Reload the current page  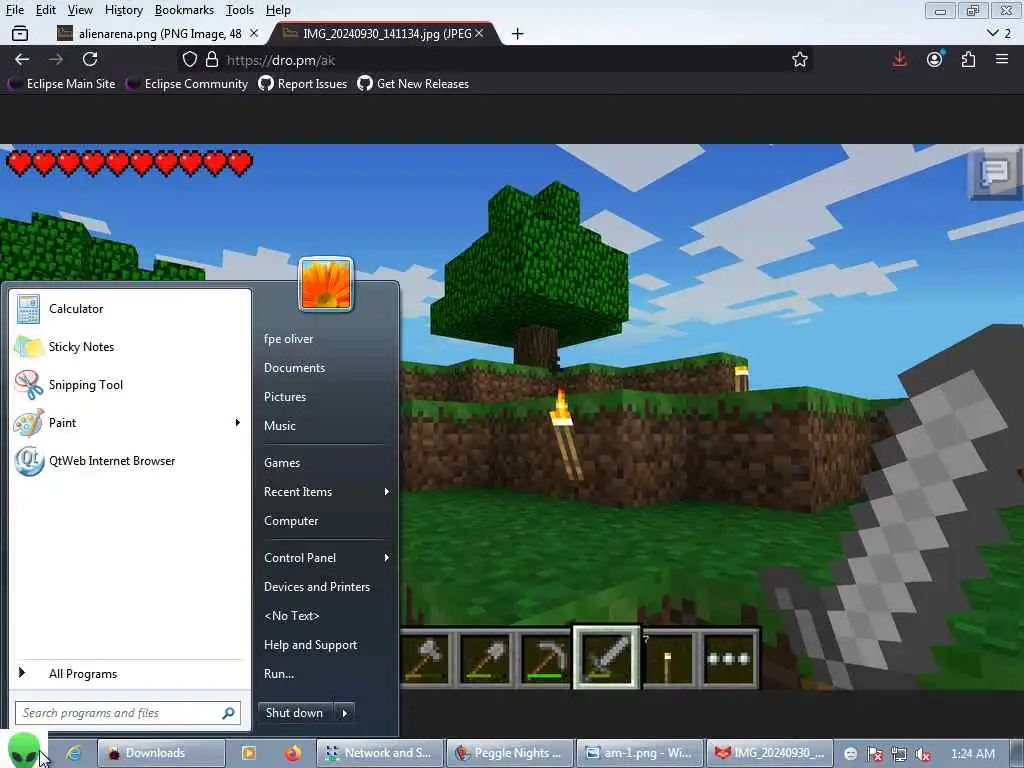pos(90,59)
